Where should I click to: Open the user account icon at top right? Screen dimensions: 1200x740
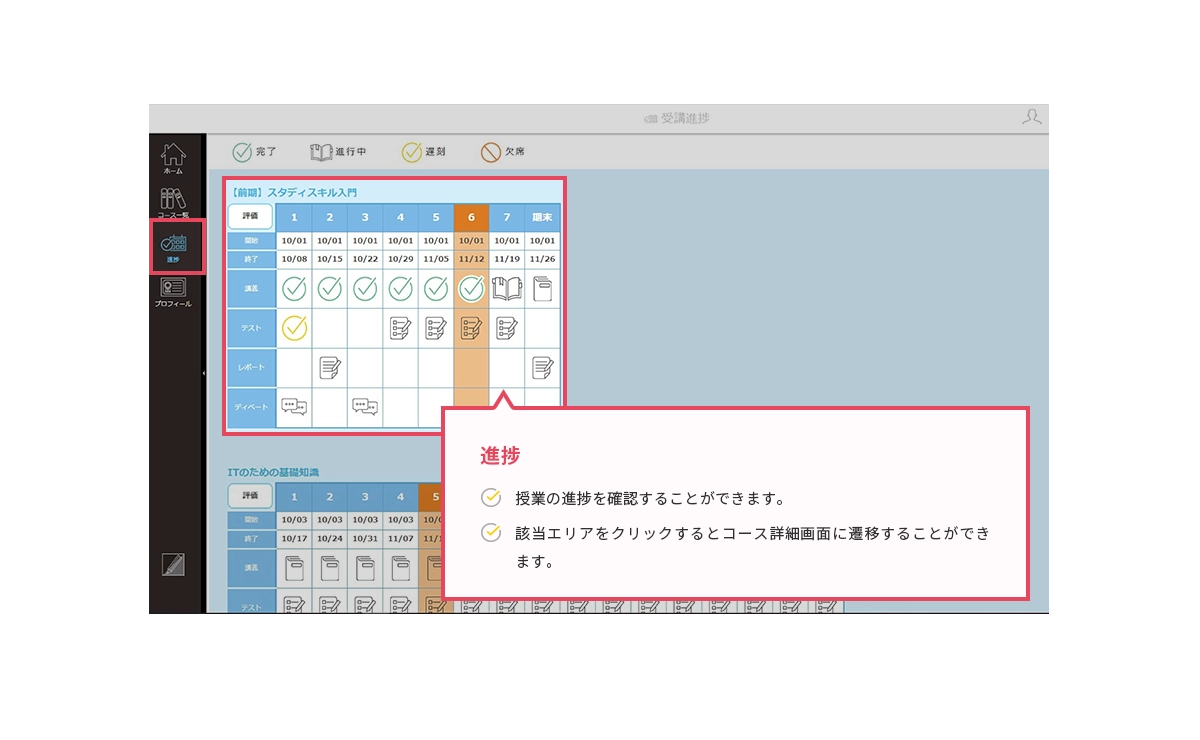pyautogui.click(x=1031, y=118)
